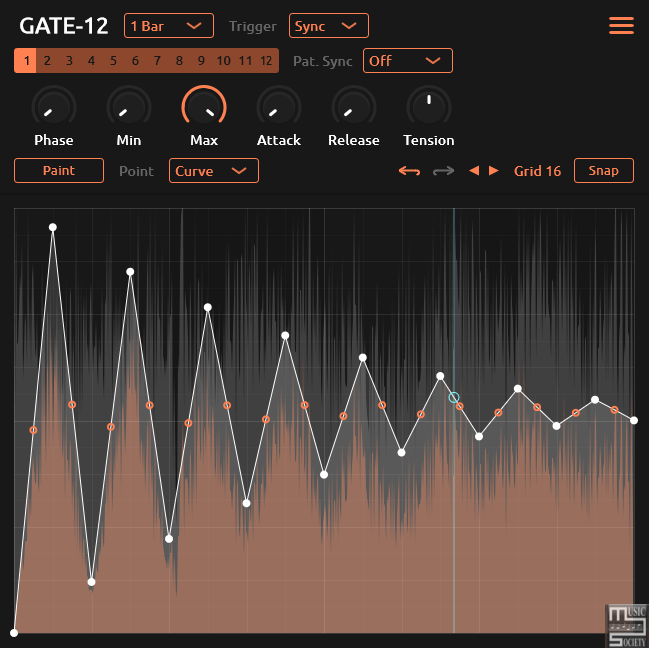Image resolution: width=649 pixels, height=648 pixels.
Task: Select pattern 6 tab
Action: pyautogui.click(x=135, y=61)
